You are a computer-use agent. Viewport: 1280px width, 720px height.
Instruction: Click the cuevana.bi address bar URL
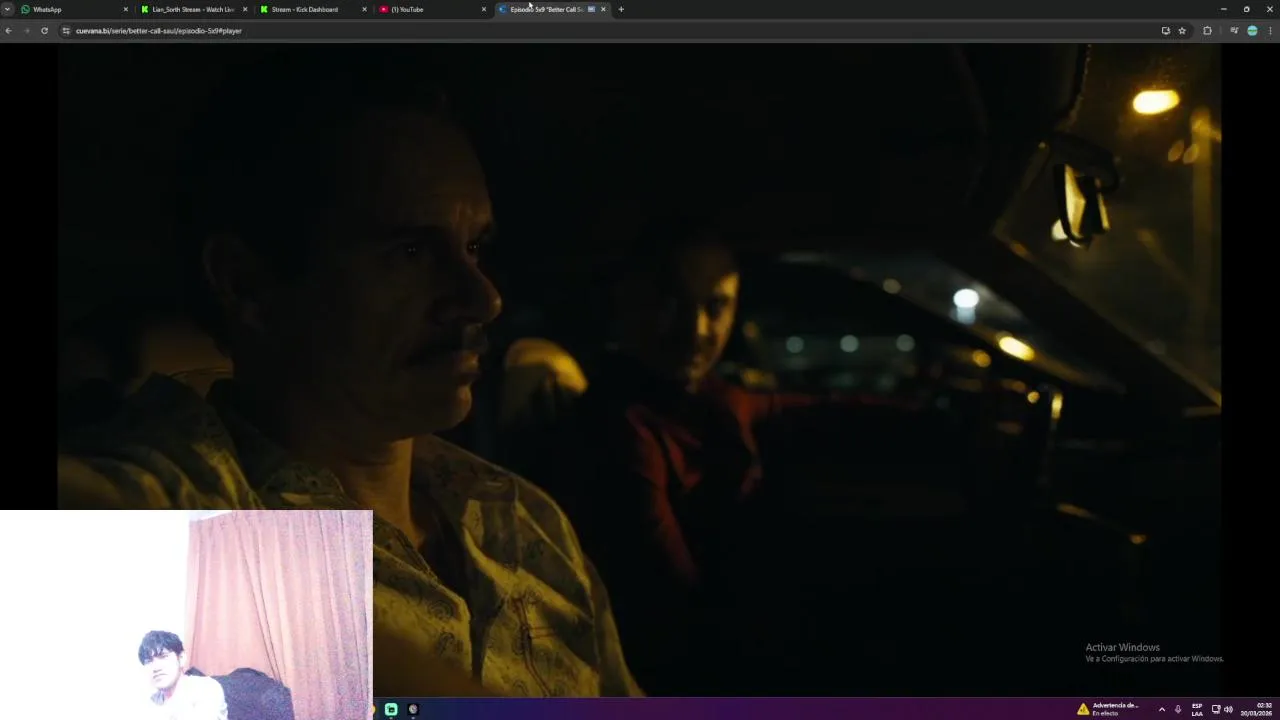tap(159, 31)
